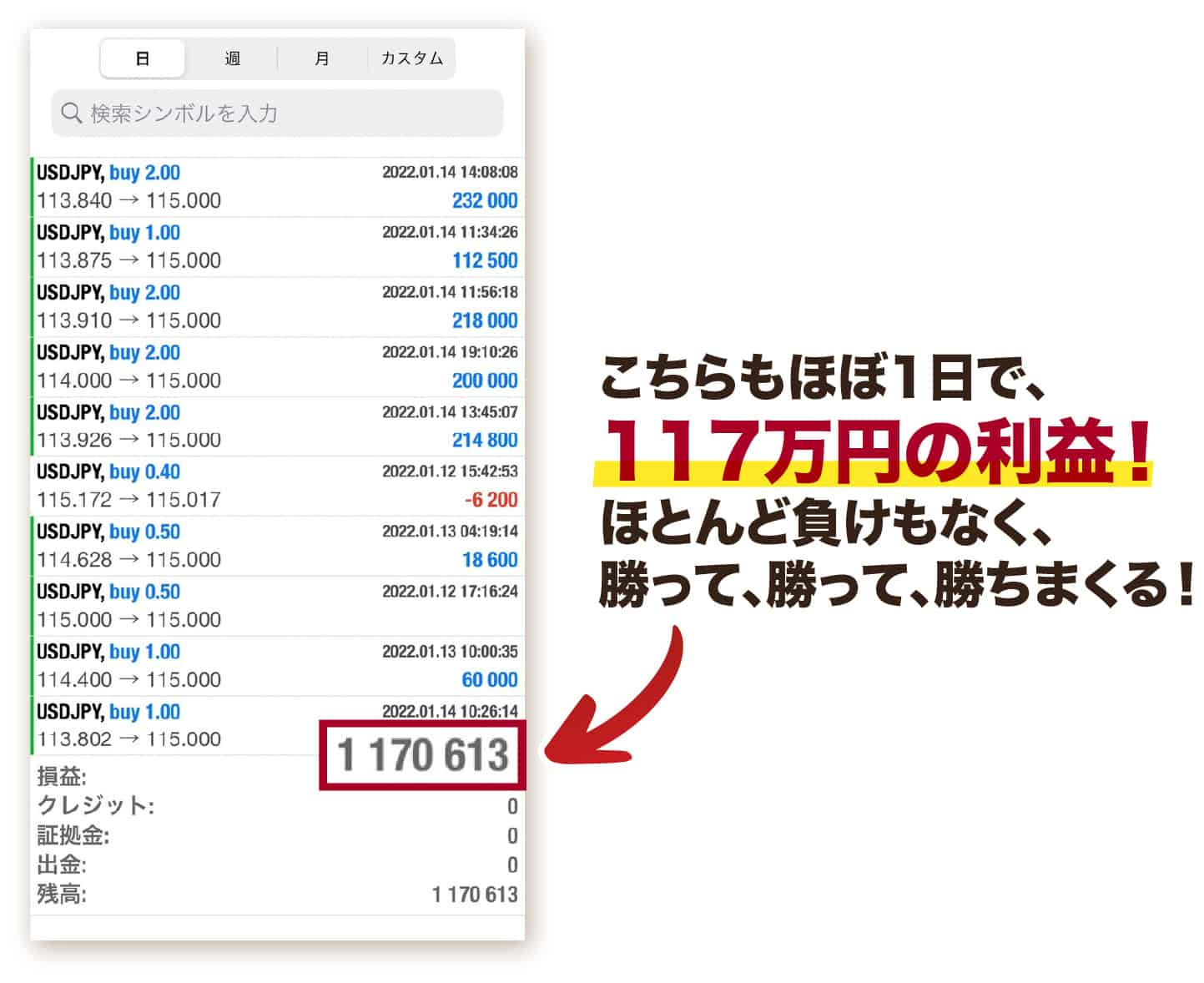Click the USDJPY buy 0.40 label
The width and height of the screenshot is (1204, 983).
(x=108, y=472)
